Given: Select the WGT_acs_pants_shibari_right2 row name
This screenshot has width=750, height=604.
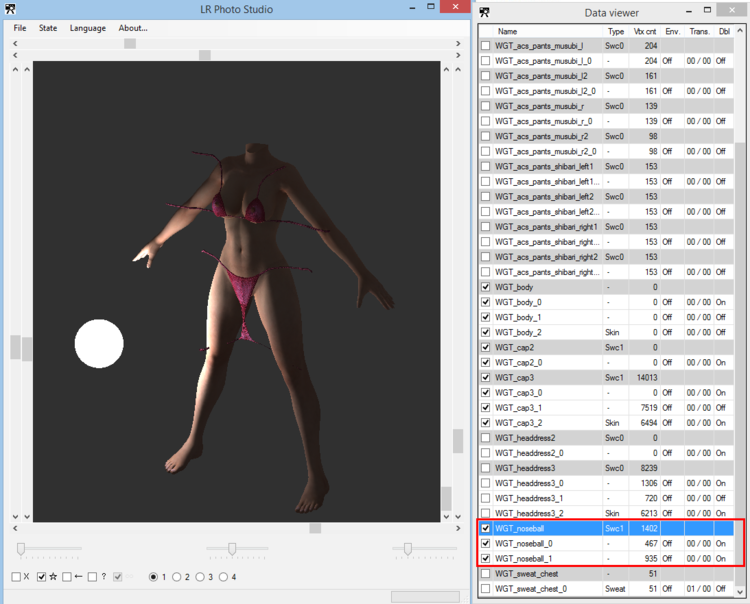Looking at the screenshot, I should click(546, 257).
